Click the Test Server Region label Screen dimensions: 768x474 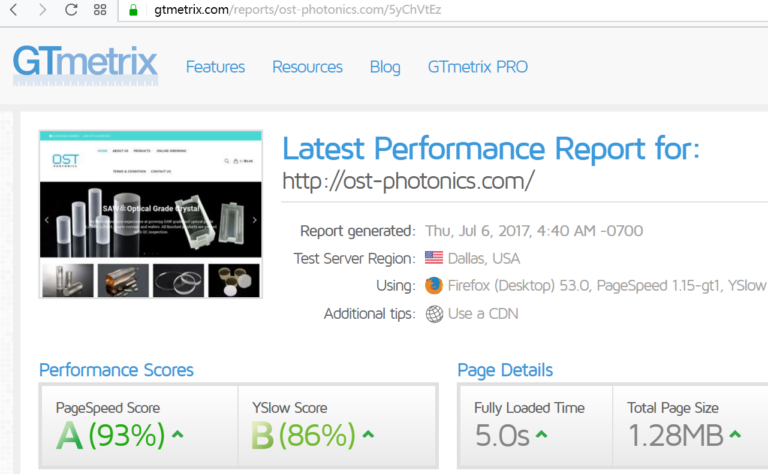pos(355,259)
